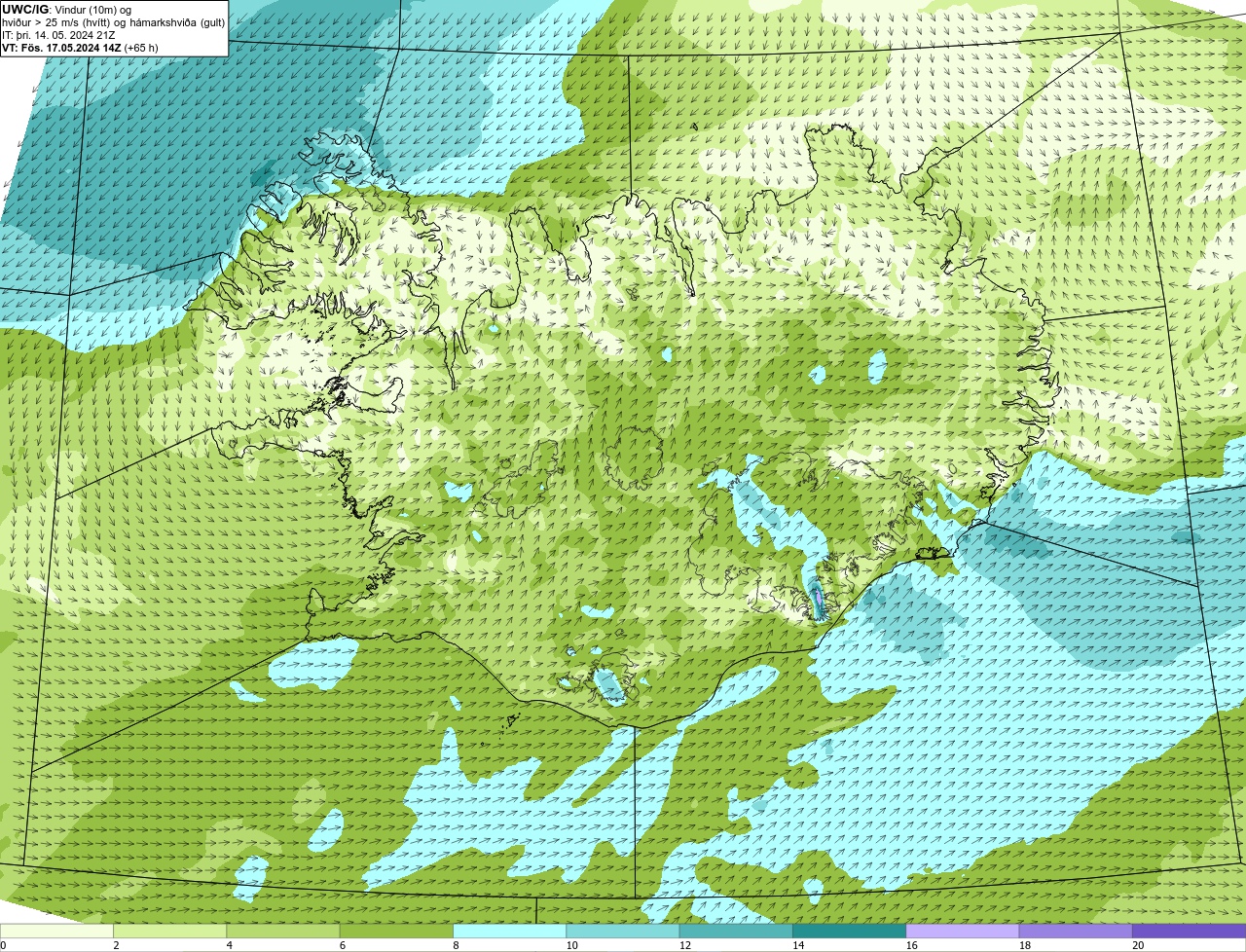Image resolution: width=1246 pixels, height=952 pixels.
Task: Click the scale label '2' on the color bar
Action: click(116, 945)
